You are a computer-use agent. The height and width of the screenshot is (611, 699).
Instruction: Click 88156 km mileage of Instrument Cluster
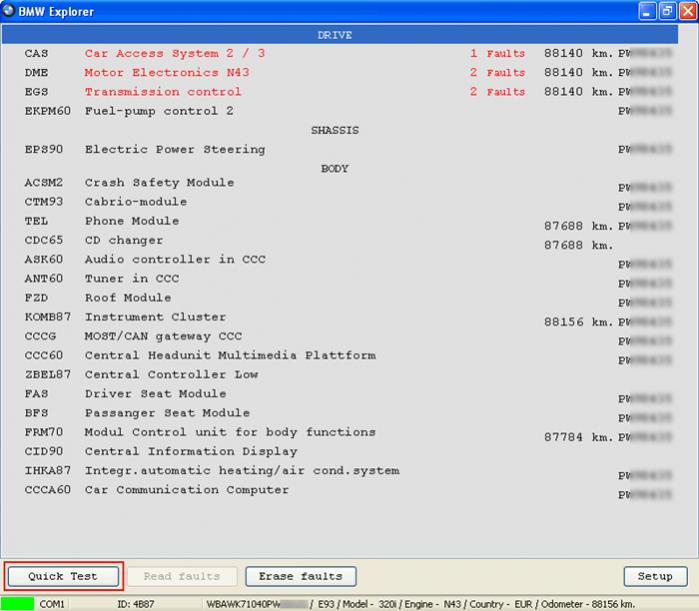pos(578,322)
